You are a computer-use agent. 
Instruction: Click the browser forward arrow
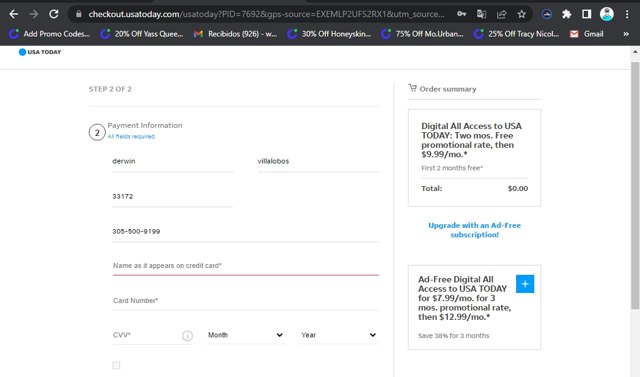coord(33,14)
